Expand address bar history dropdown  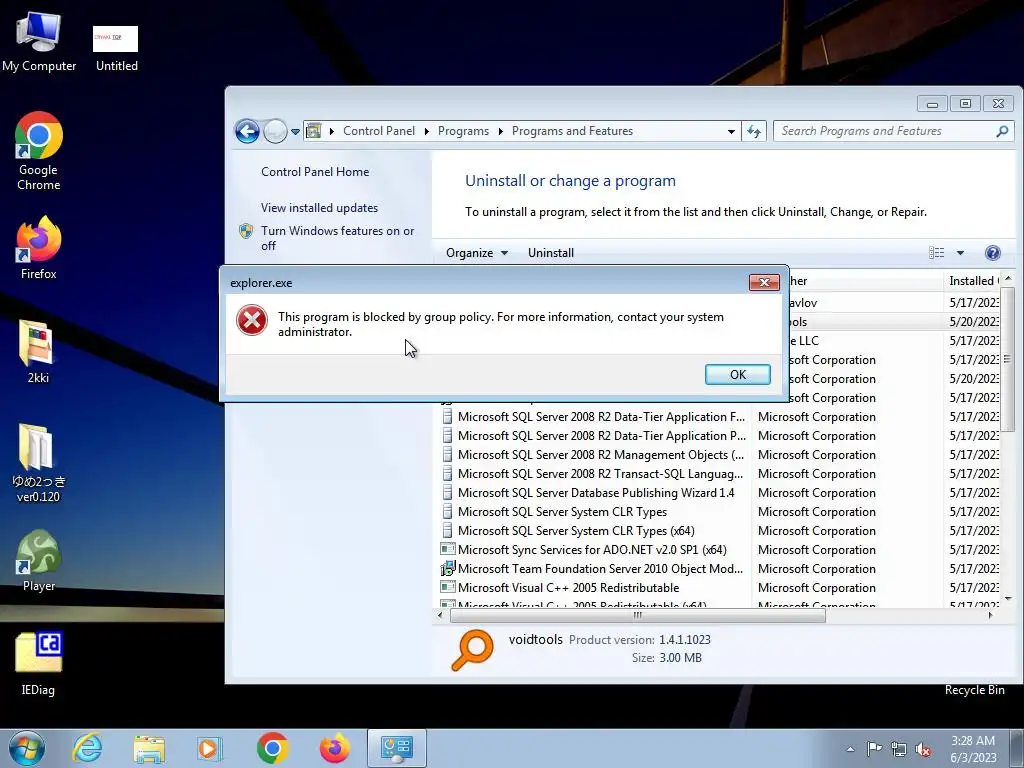coord(731,131)
